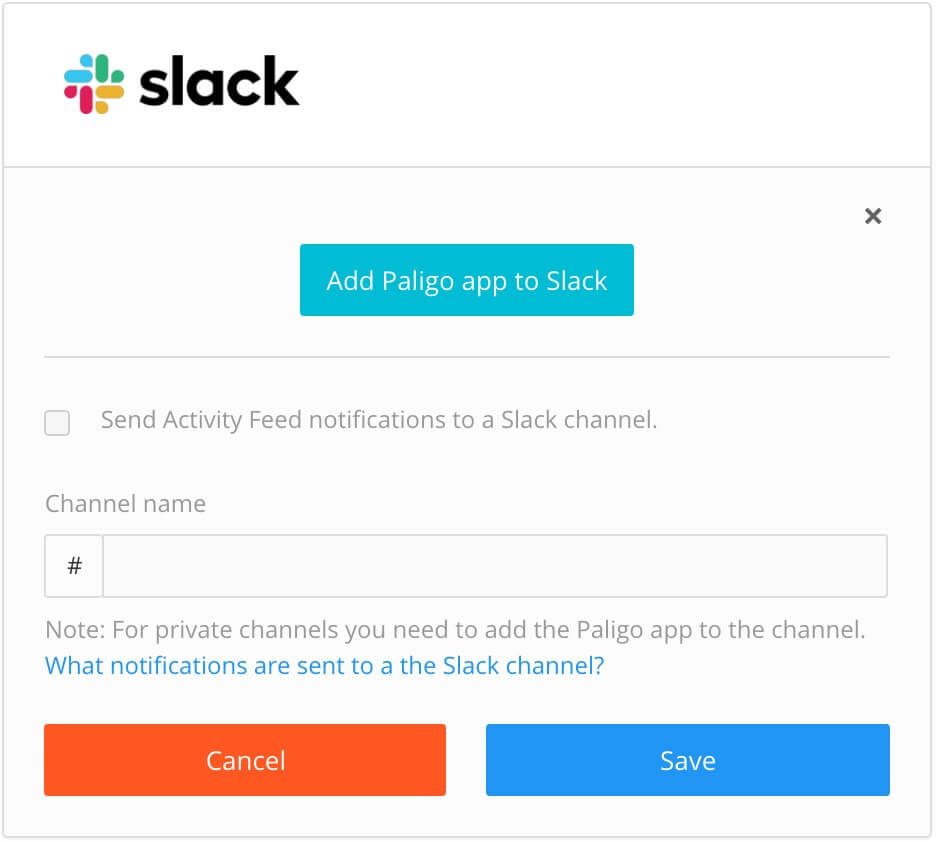Select the Channel name input field

495,565
